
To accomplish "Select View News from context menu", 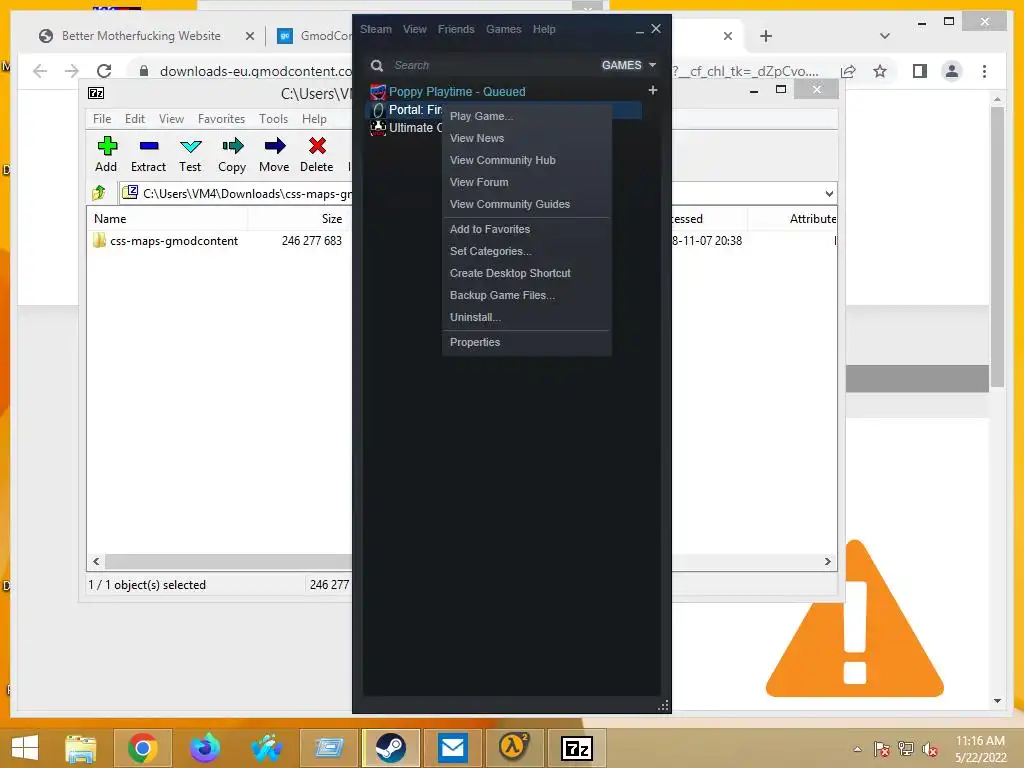I will pyautogui.click(x=527, y=138).
